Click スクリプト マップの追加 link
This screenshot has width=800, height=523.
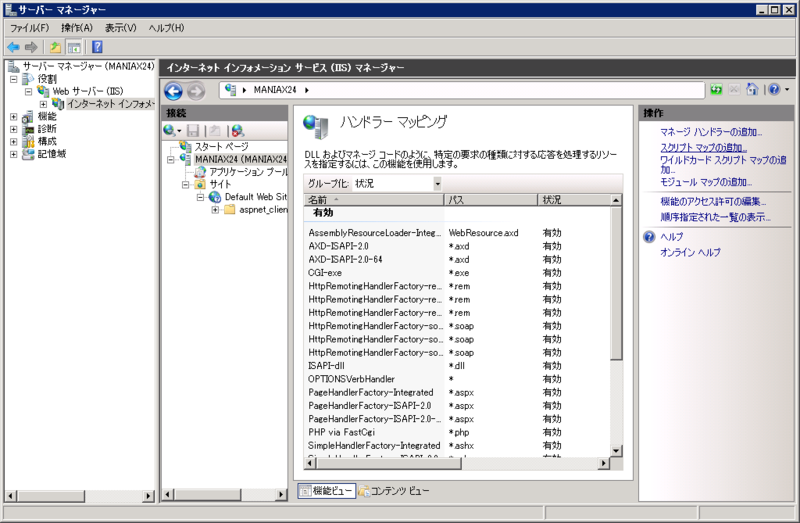click(704, 147)
